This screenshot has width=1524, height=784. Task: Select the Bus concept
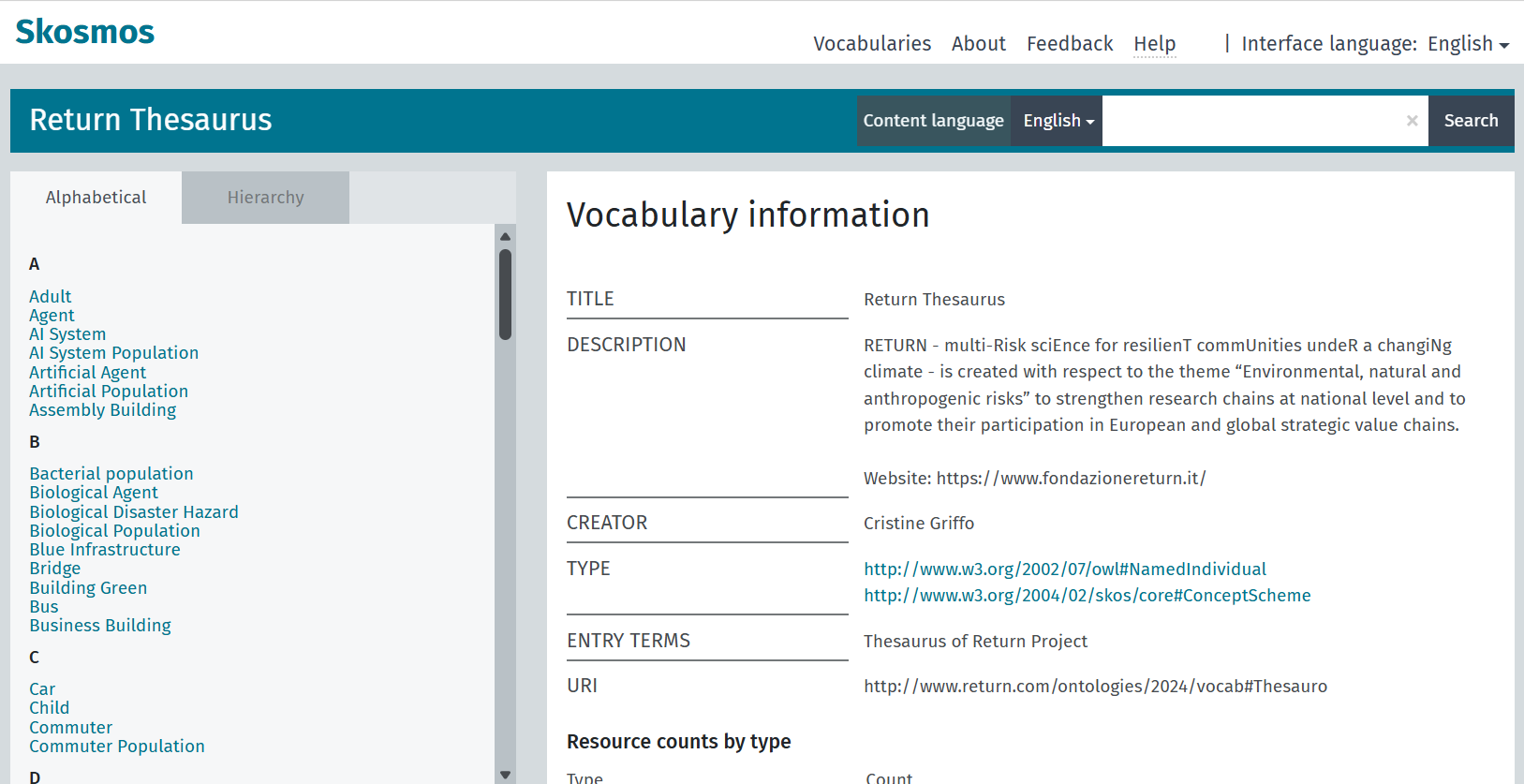tap(44, 607)
